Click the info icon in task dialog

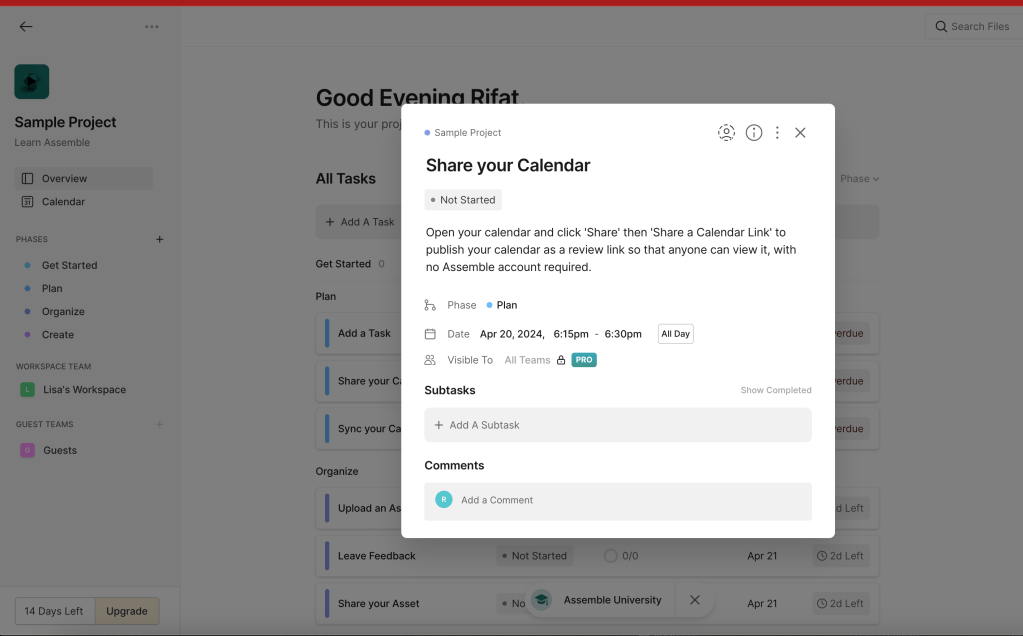[754, 132]
